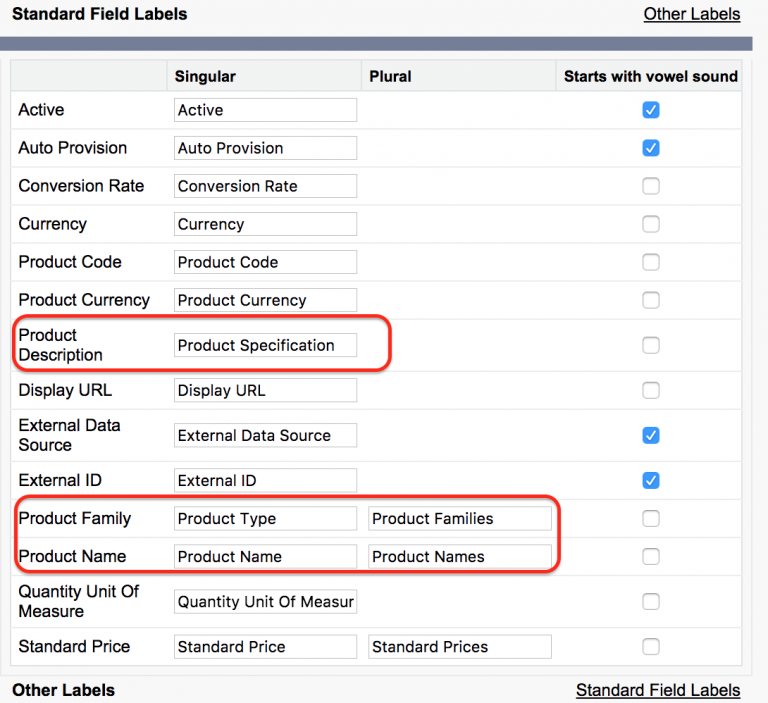Focus the Display URL singular field
Screen dimensions: 768x703
[x=265, y=390]
